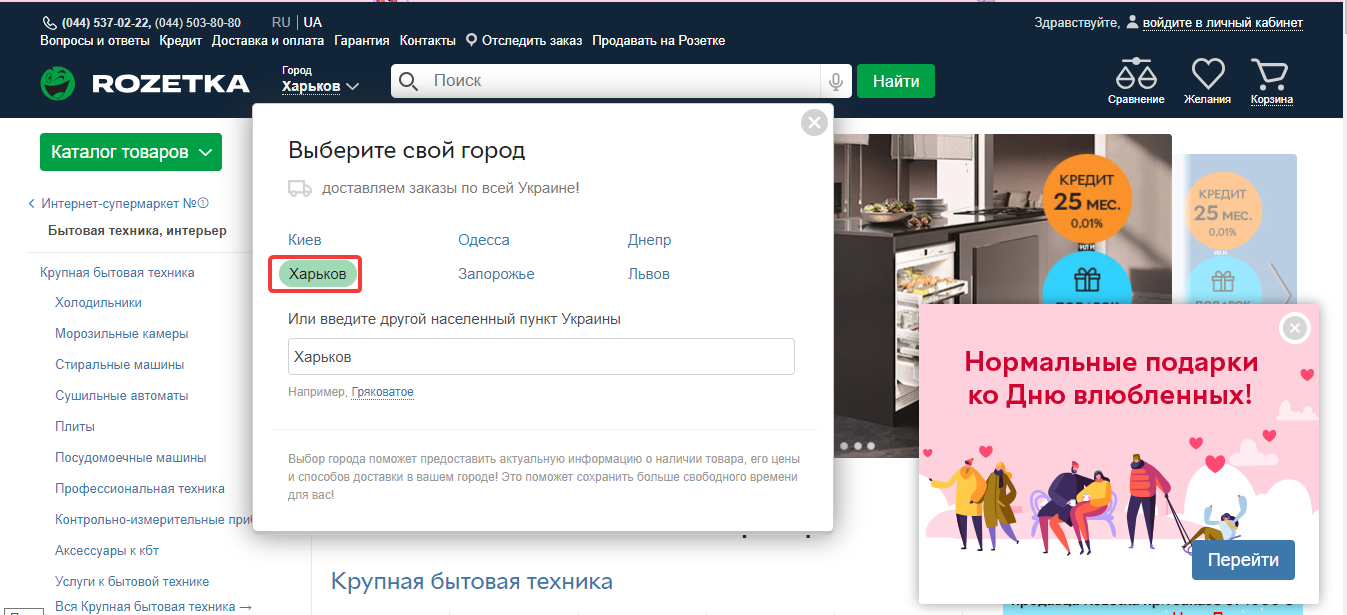Close the Valentine's gifts promo popup
Image resolution: width=1347 pixels, height=615 pixels.
click(x=1295, y=328)
